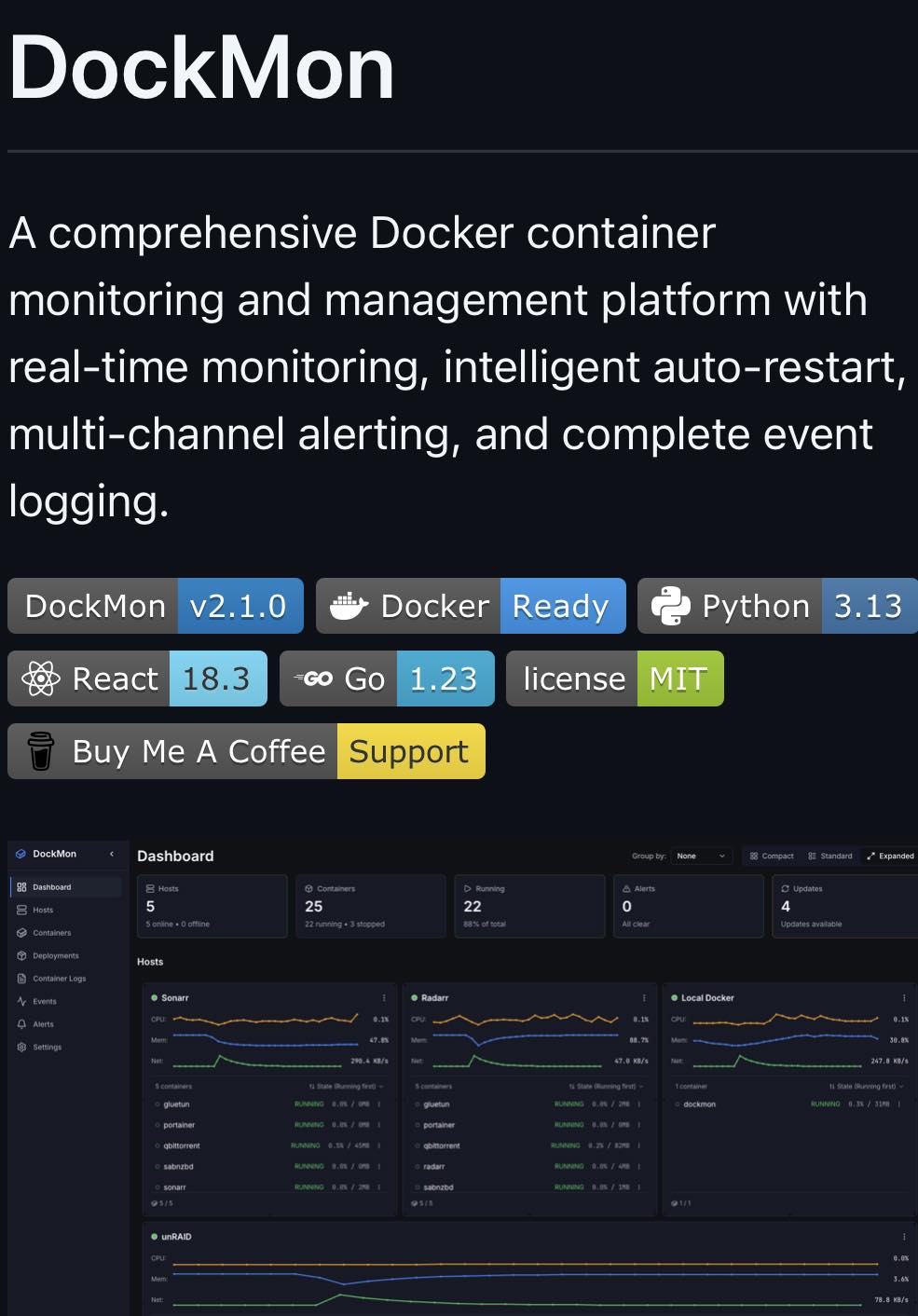This screenshot has height=1316, width=918.
Task: Open actions menu for dockmon container row
Action: tap(899, 1104)
